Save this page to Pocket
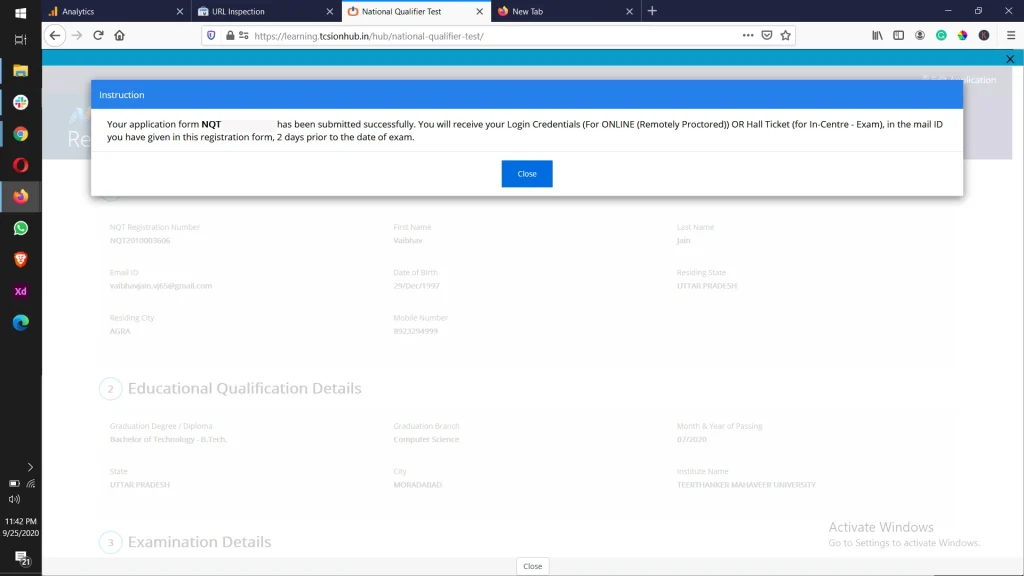1024x576 pixels. click(766, 36)
